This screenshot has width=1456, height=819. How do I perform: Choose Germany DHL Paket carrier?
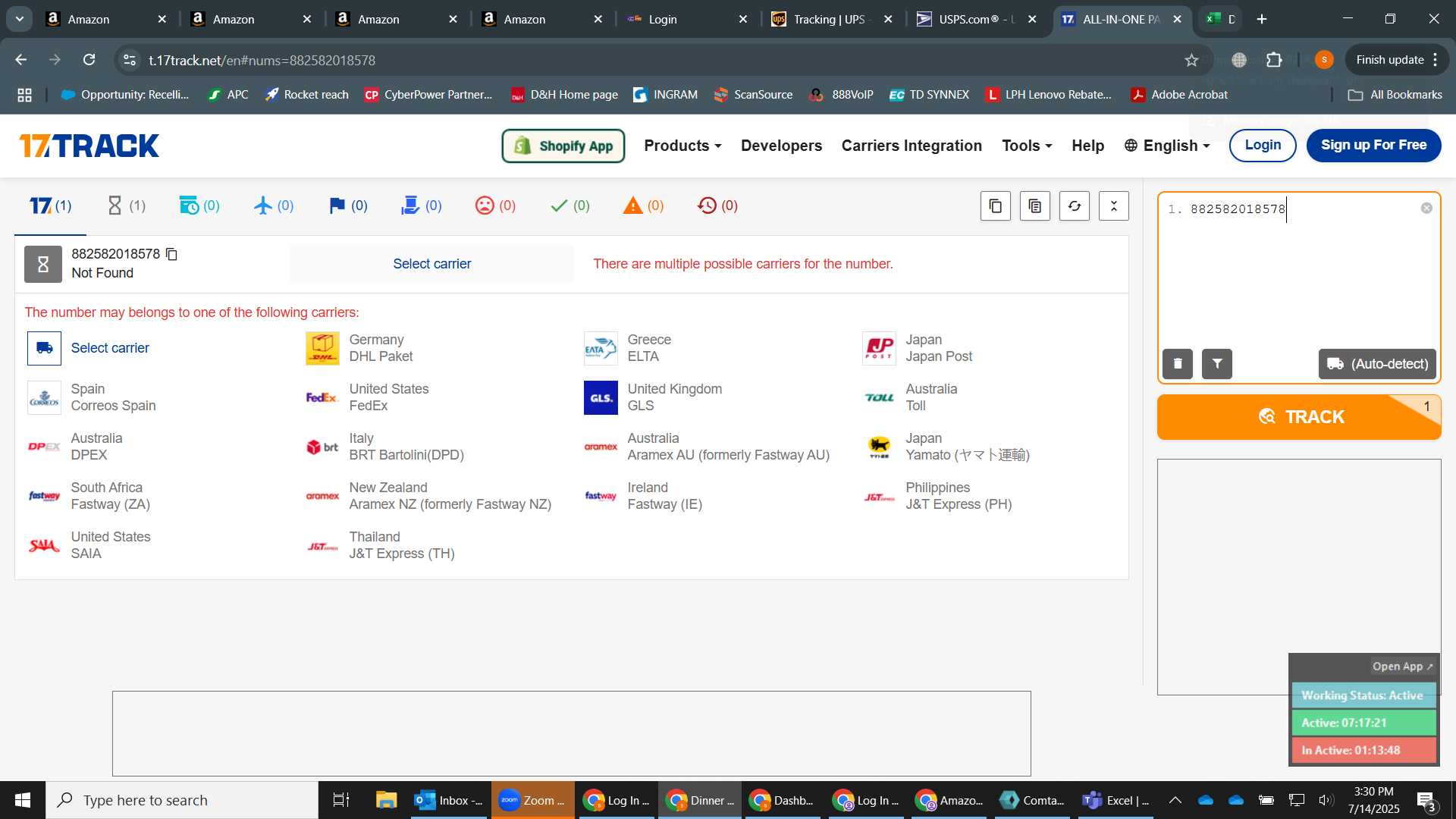(360, 348)
